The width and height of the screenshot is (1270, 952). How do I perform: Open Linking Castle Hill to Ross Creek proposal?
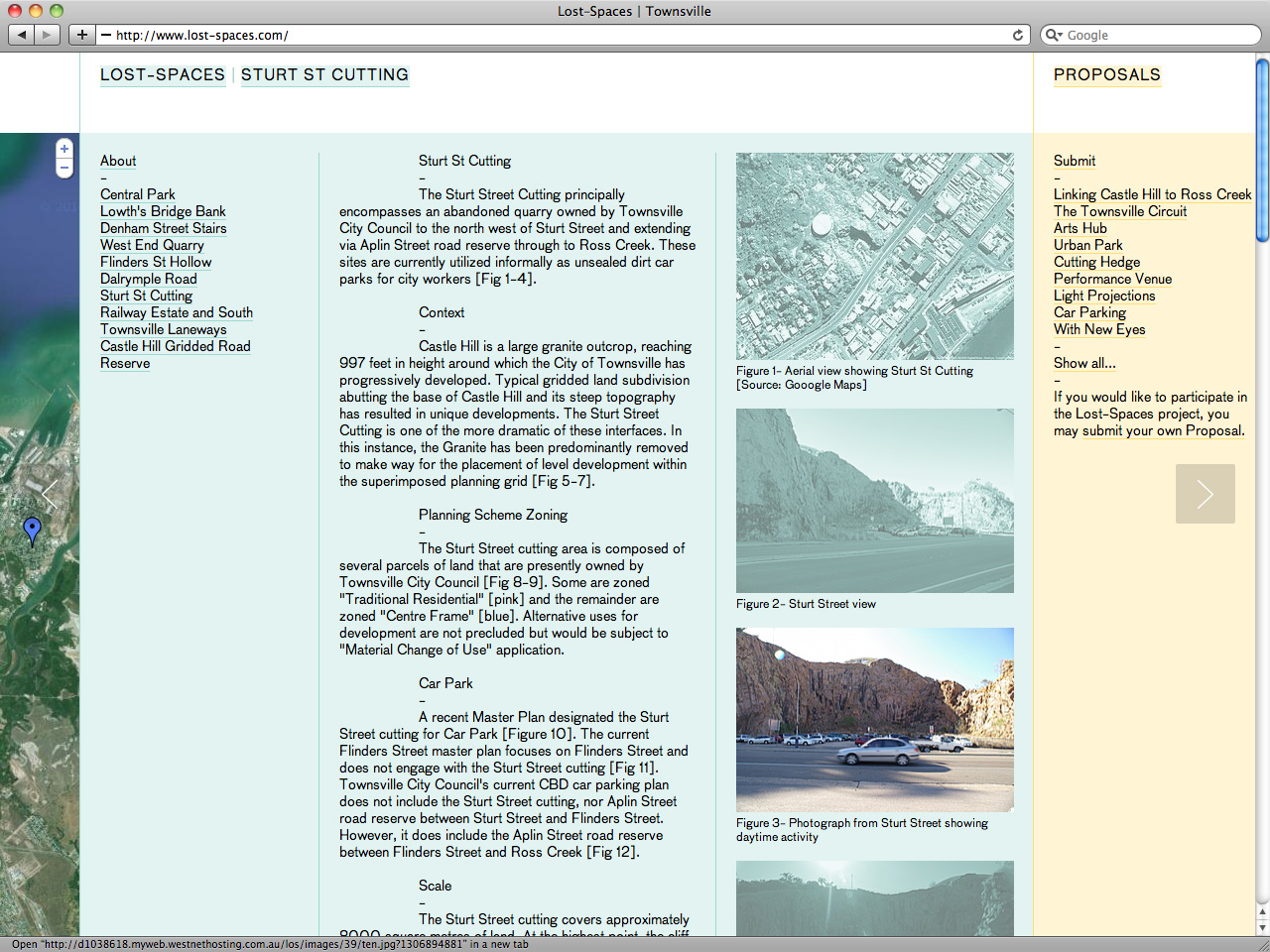click(1153, 194)
